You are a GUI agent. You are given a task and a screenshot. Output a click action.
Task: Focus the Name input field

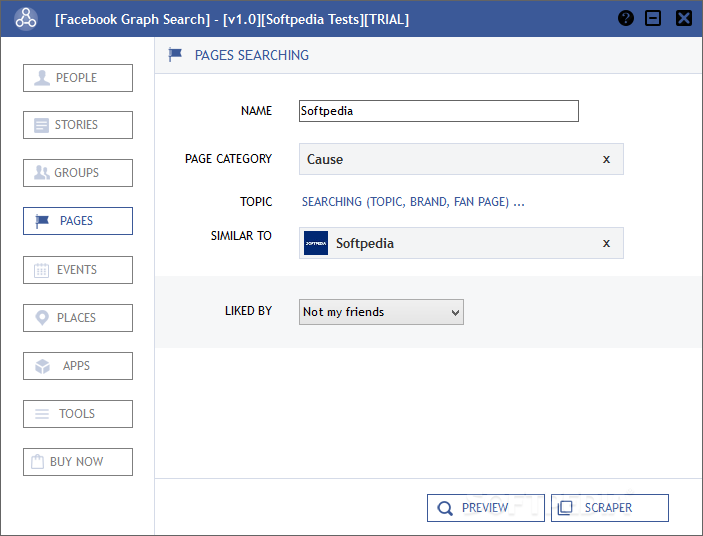pos(439,111)
